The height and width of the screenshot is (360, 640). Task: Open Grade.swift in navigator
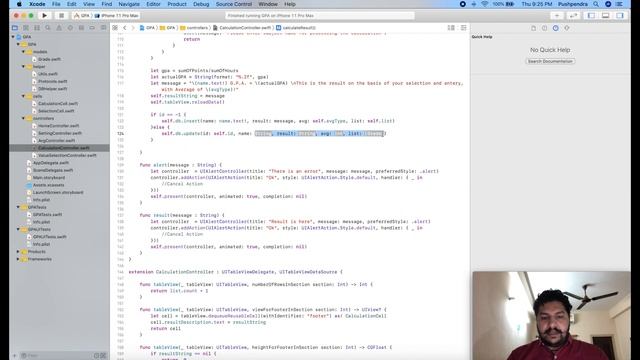point(49,59)
